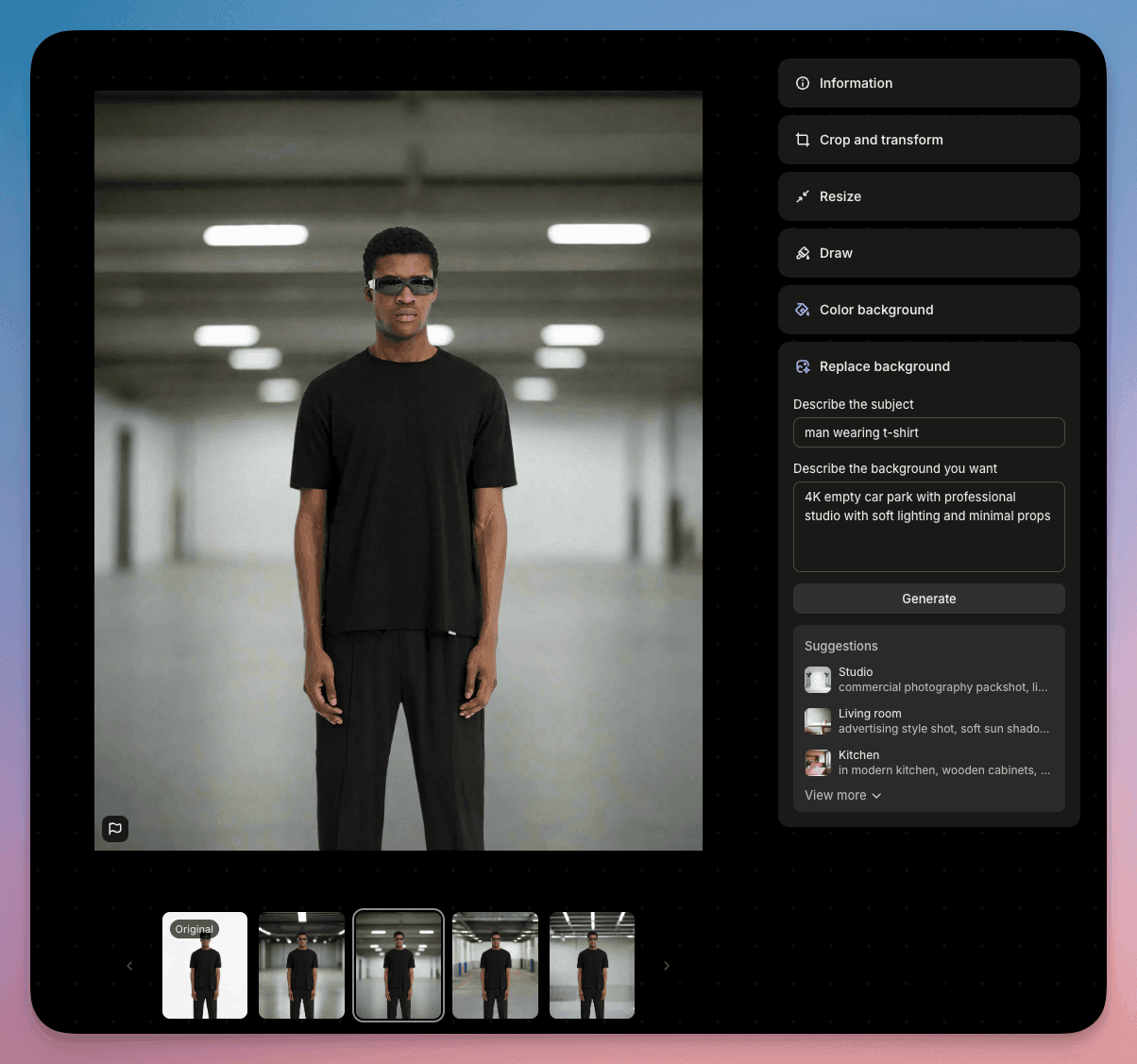The width and height of the screenshot is (1137, 1064).
Task: Collapse the Replace background section
Action: point(885,366)
